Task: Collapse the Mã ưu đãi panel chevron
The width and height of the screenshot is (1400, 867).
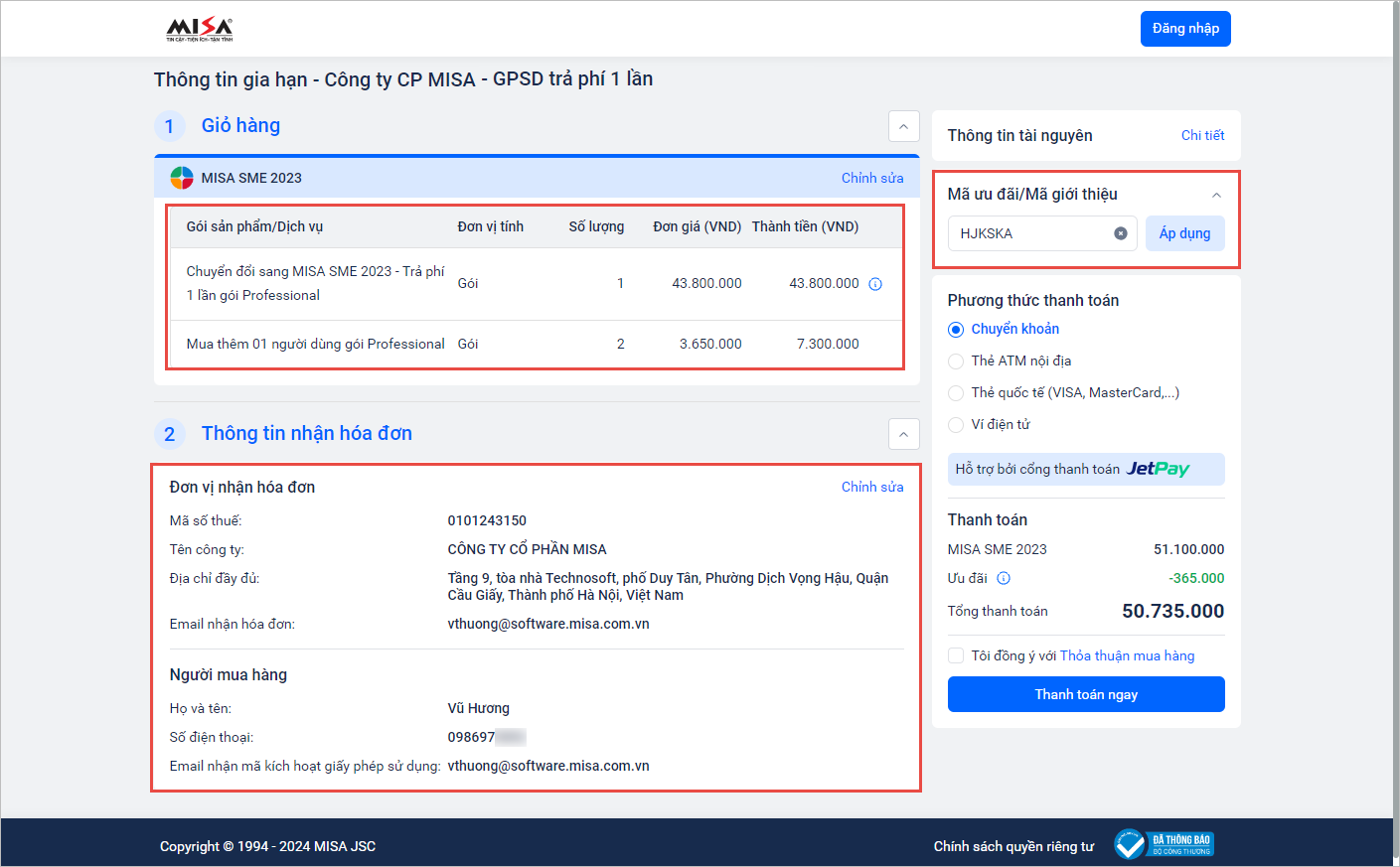Action: click(x=1216, y=195)
